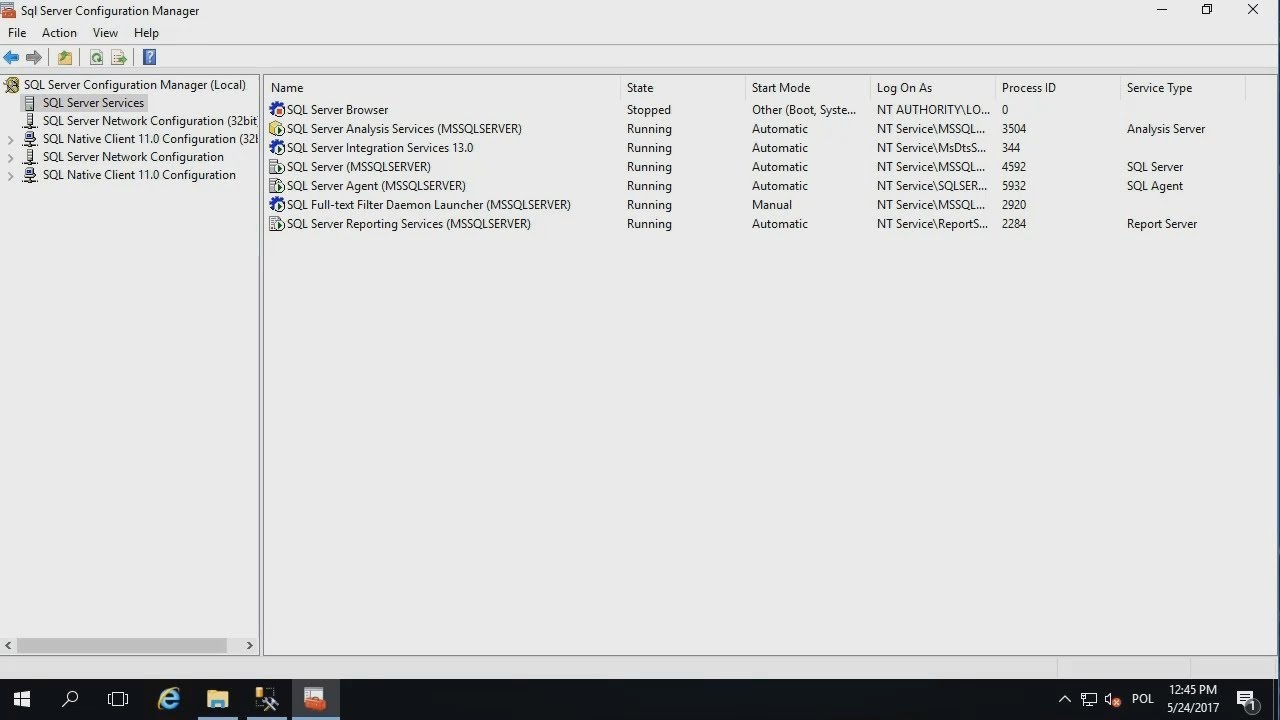Click the gray Forward arrow in the toolbar

(34, 58)
